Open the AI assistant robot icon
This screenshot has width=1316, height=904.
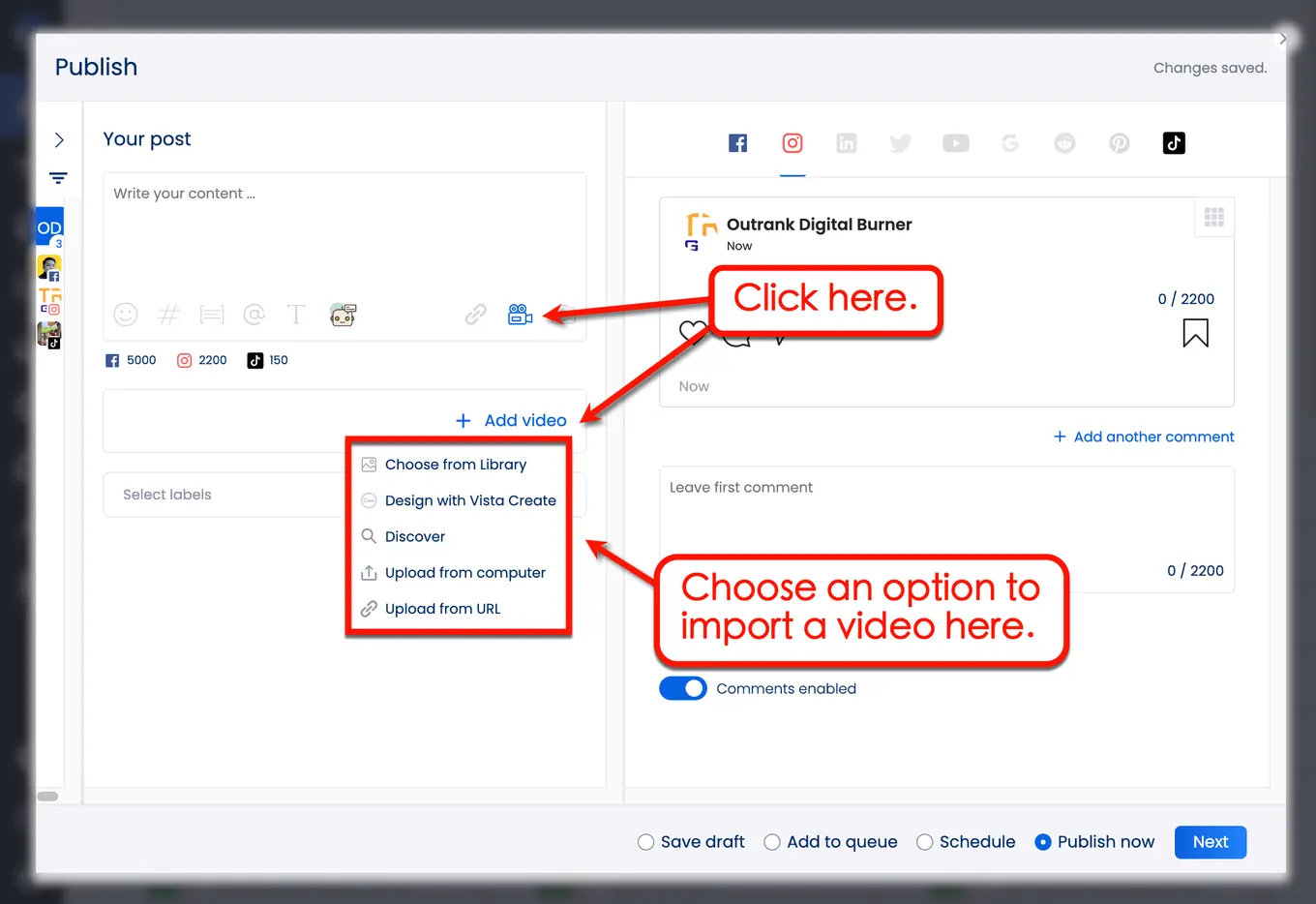click(x=343, y=315)
